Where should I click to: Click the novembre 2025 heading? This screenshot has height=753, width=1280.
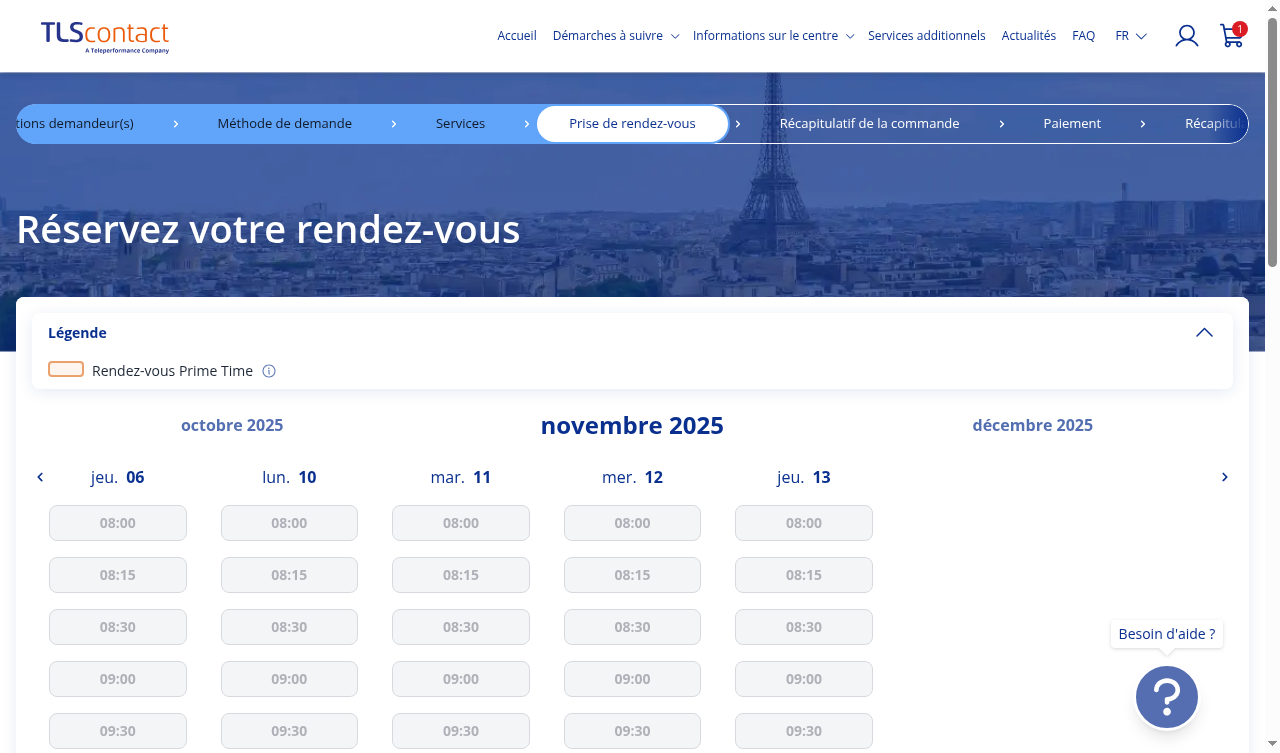click(632, 426)
